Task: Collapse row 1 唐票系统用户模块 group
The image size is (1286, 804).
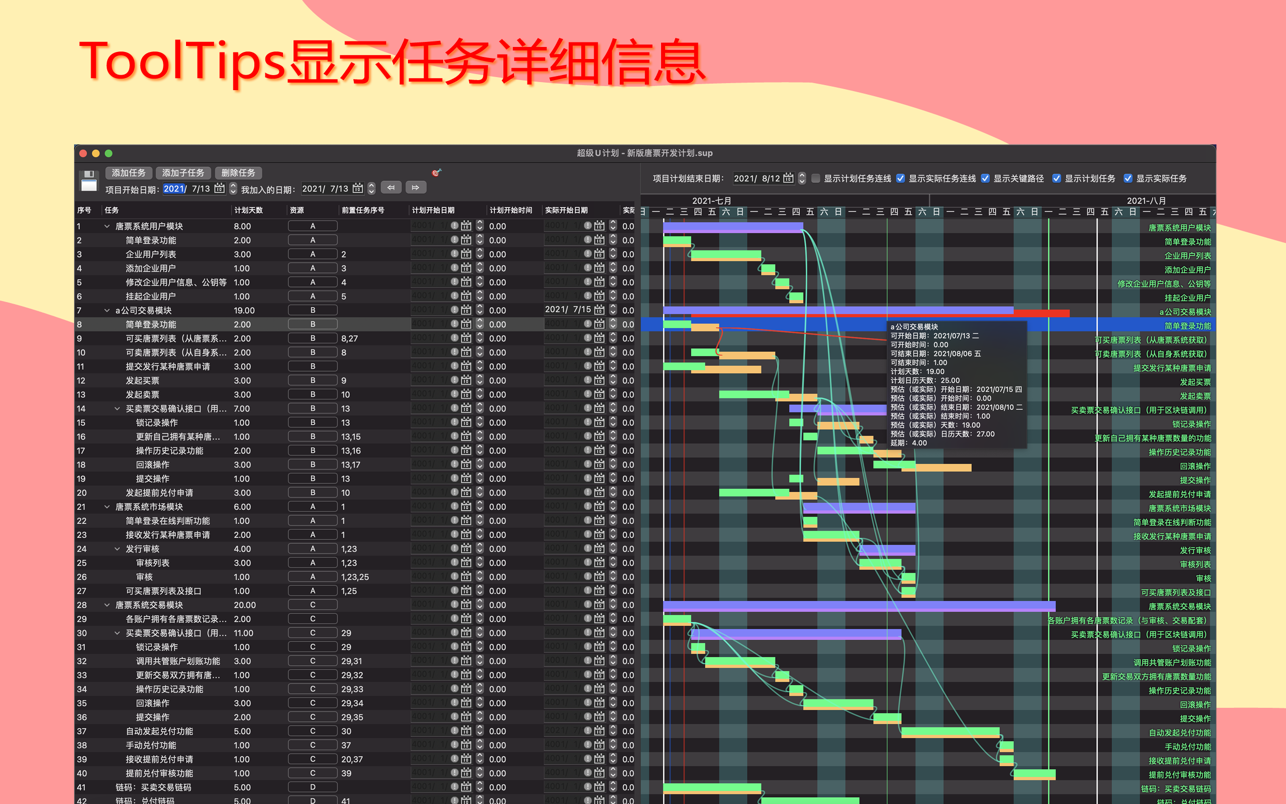Action: click(107, 227)
